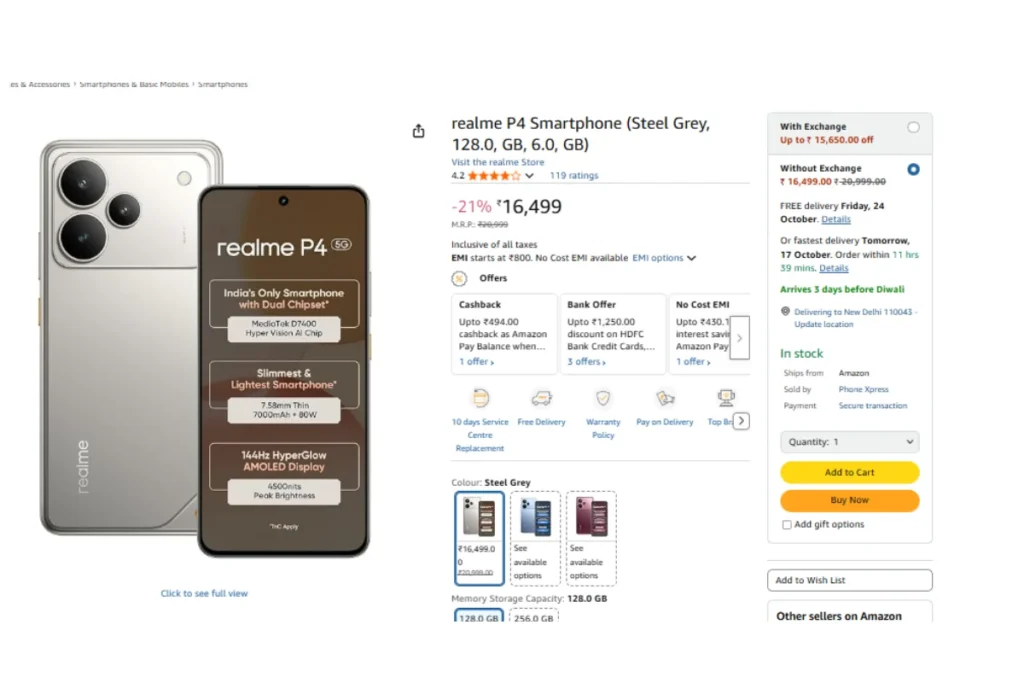Click the share icon beside product title
1024x683 pixels.
coord(418,131)
